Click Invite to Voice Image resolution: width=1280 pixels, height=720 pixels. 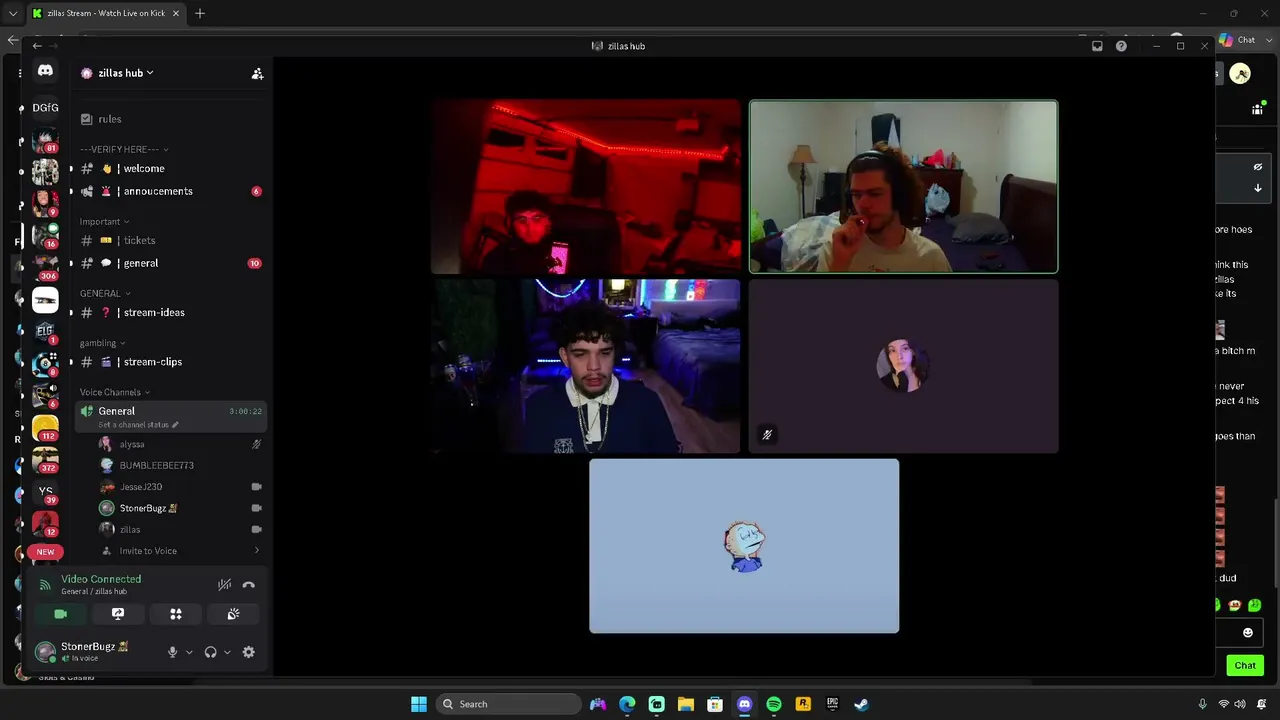click(181, 551)
